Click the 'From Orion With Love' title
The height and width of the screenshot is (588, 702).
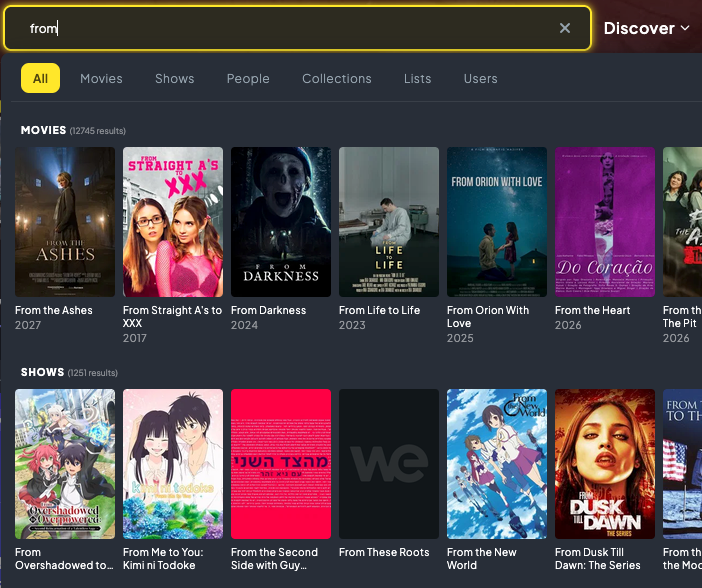(x=488, y=317)
